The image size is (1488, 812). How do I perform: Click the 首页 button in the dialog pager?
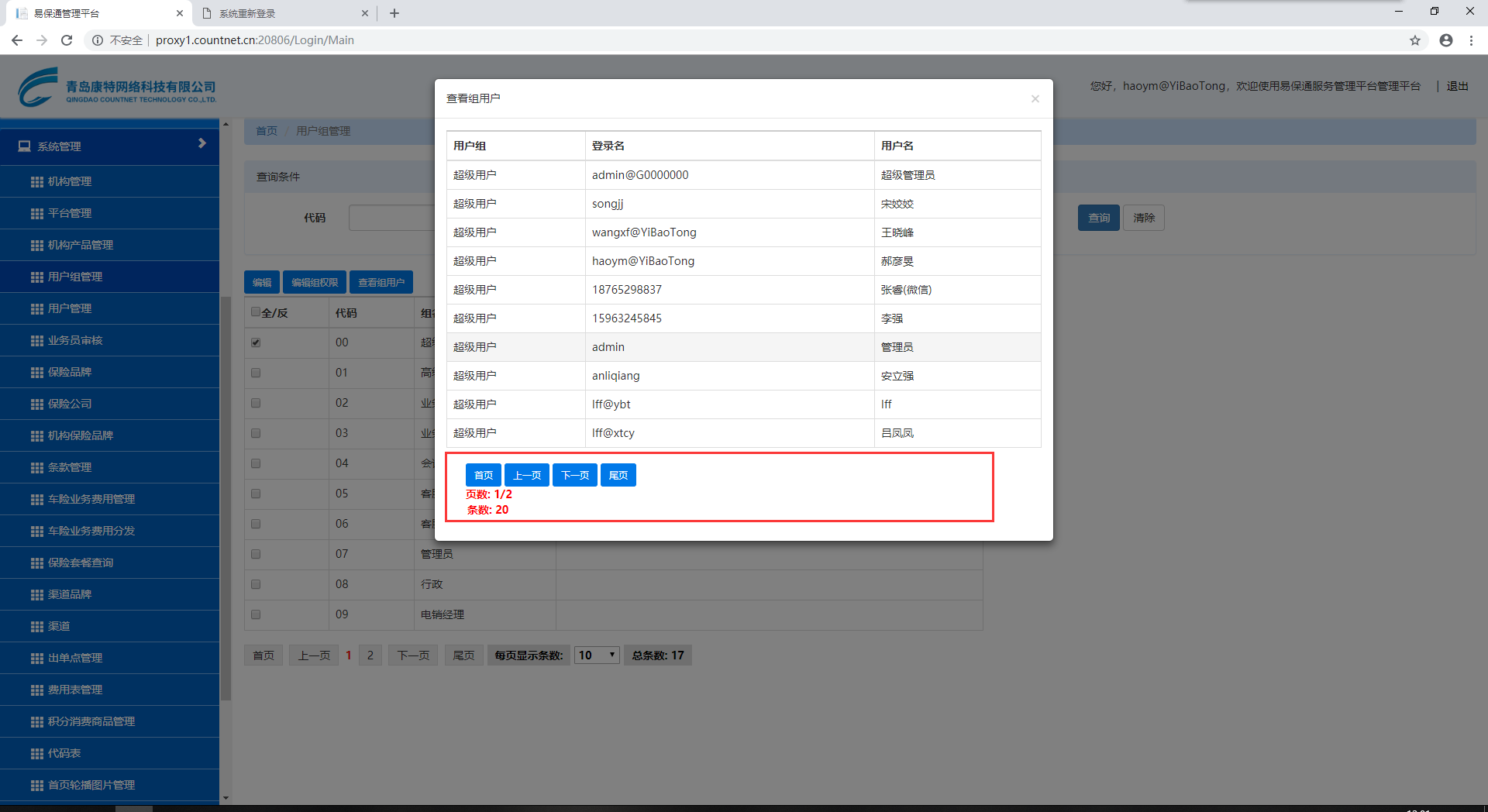tap(484, 475)
